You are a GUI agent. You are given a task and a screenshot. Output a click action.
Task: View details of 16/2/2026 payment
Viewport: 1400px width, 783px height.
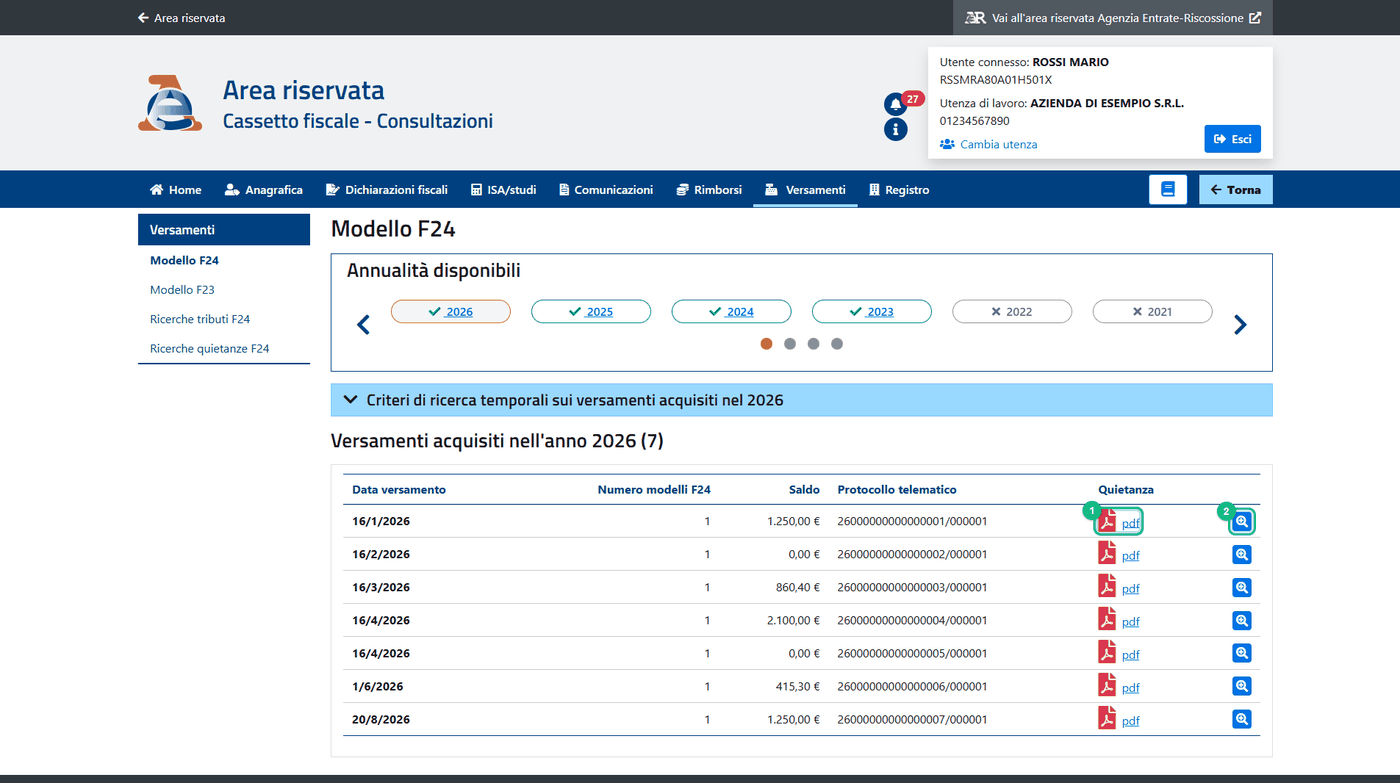[x=1242, y=554]
